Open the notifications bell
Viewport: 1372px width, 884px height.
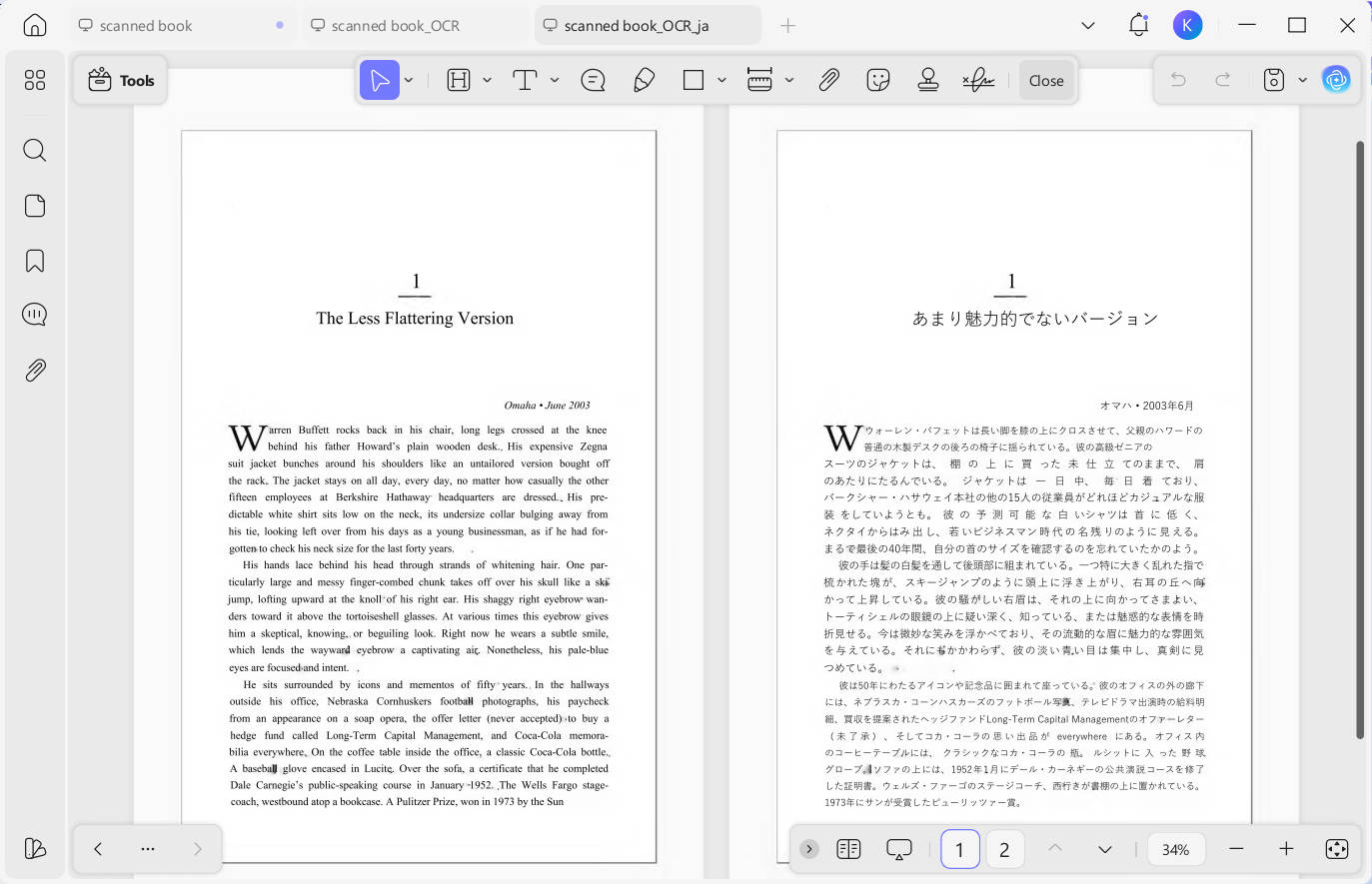coord(1138,26)
